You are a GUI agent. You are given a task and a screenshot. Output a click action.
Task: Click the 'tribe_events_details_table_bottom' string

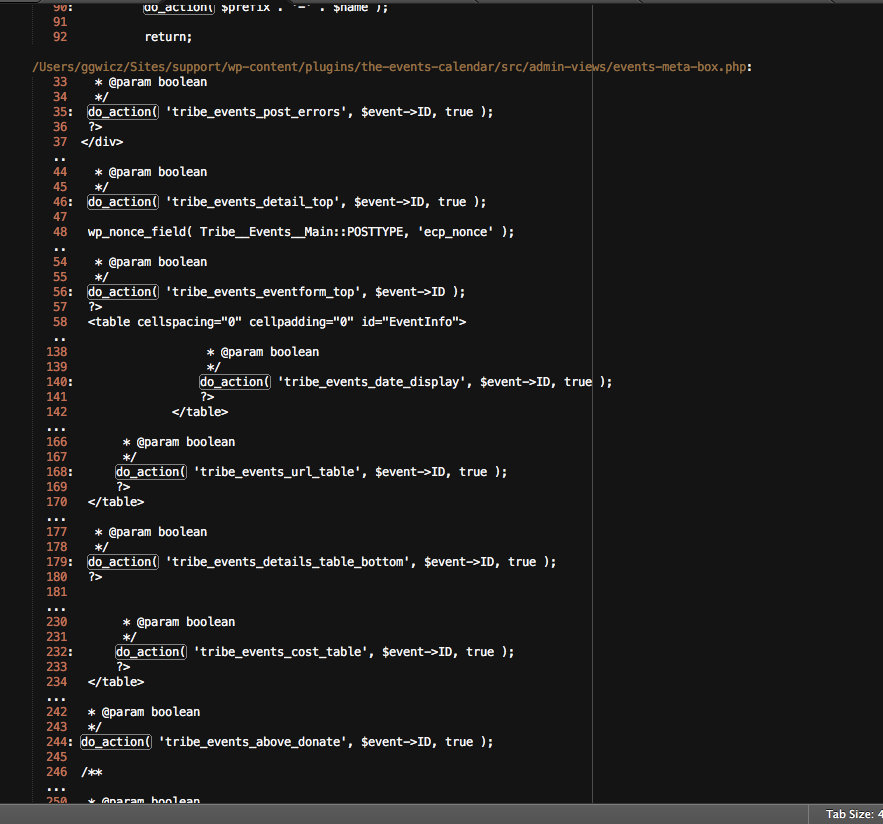[290, 562]
